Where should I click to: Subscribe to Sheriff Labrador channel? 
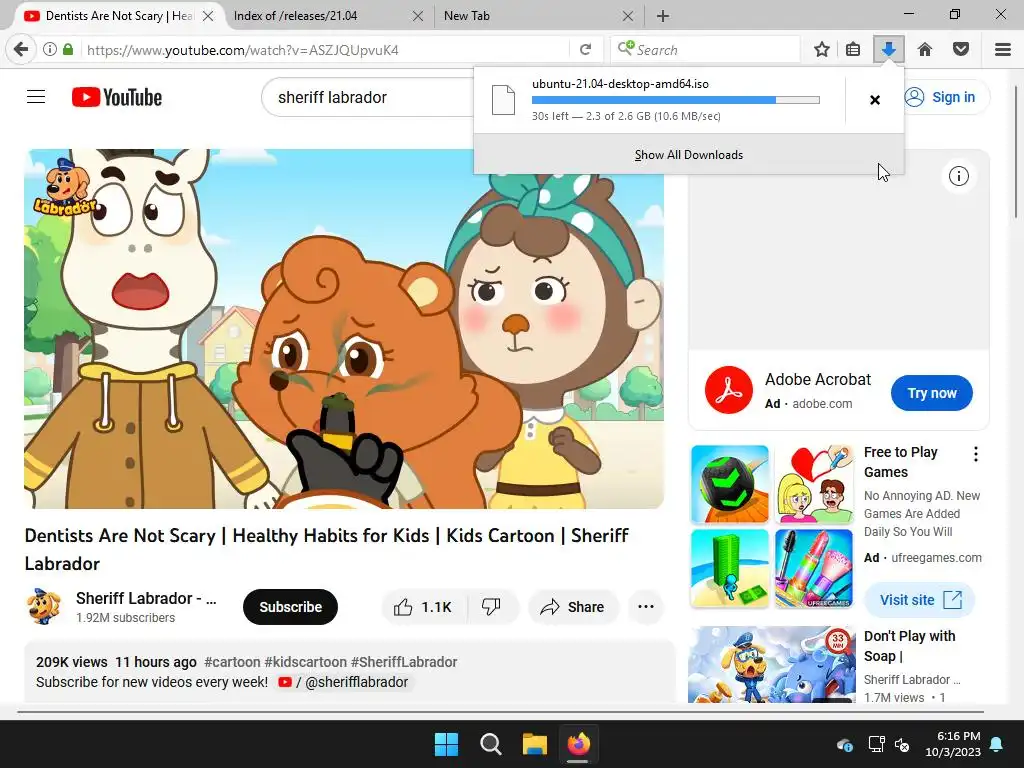[291, 607]
